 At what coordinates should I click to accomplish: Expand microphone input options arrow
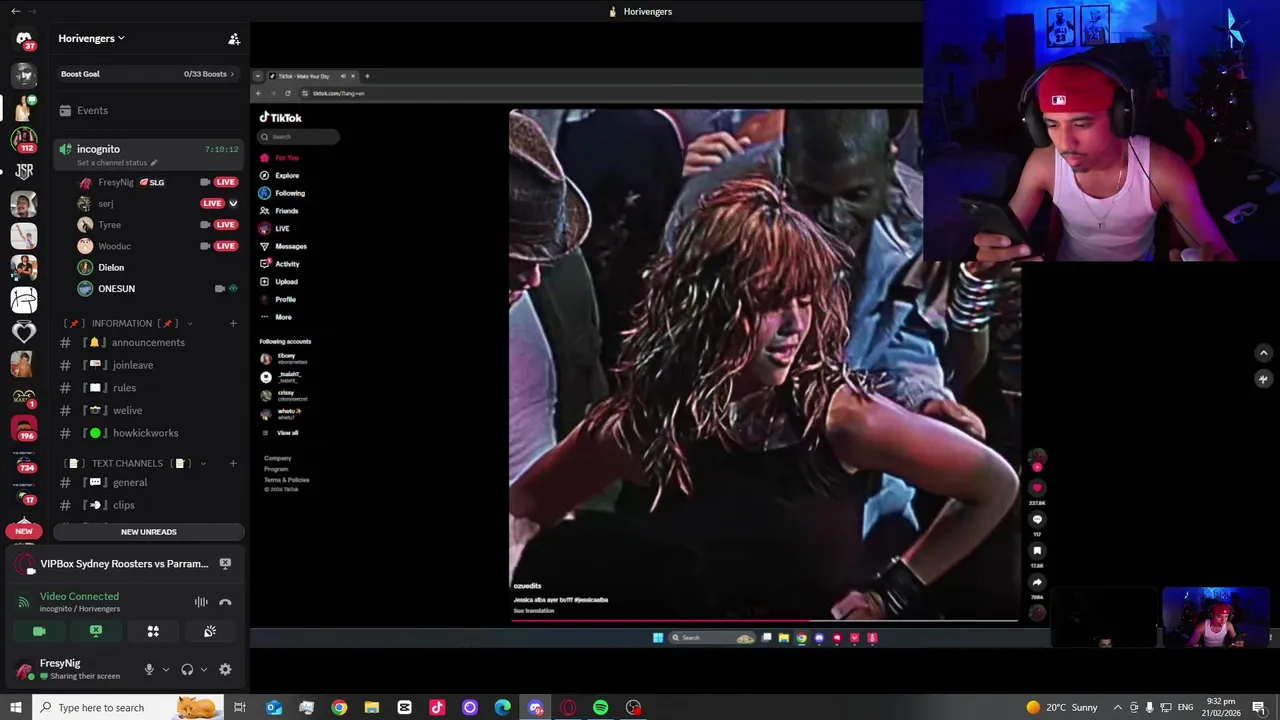coord(166,669)
